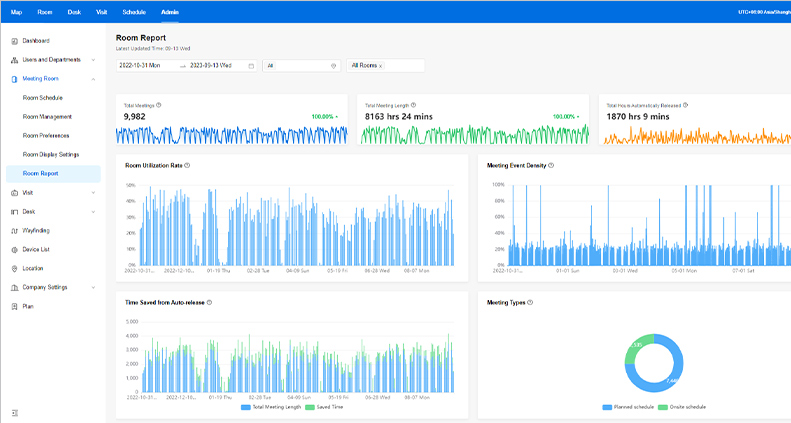
Task: Click the Location pin icon in sidebar
Action: click(13, 268)
